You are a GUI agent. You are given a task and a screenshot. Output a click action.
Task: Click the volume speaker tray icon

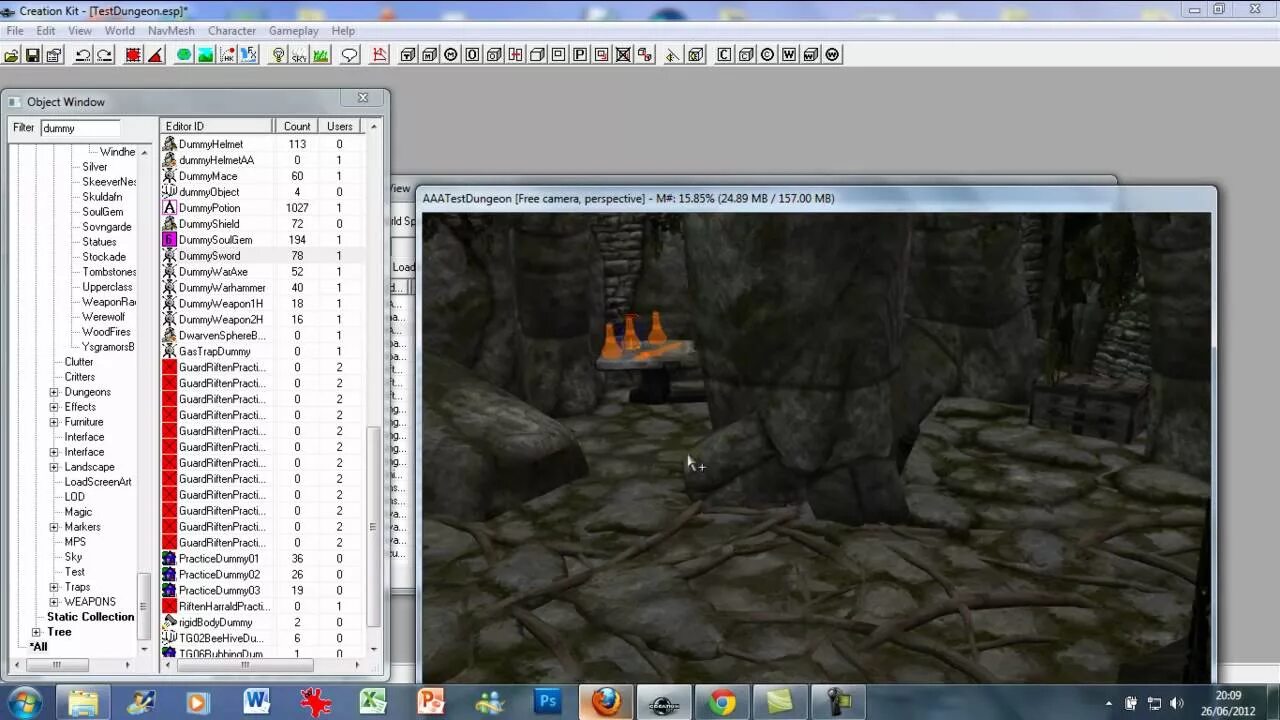point(1176,703)
